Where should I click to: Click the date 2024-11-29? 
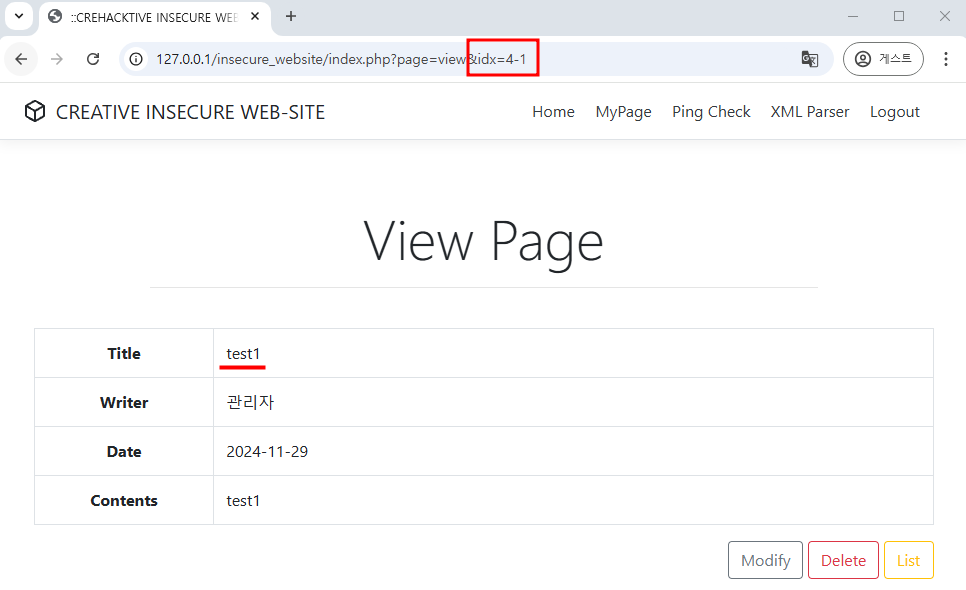coord(267,451)
